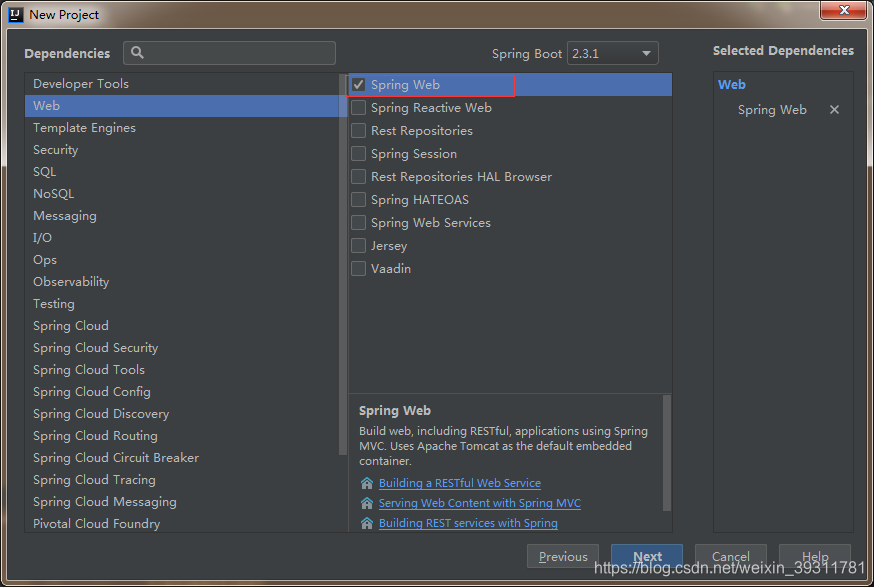This screenshot has height=587, width=874.
Task: Enable the Rest Repositories dependency
Action: pyautogui.click(x=358, y=130)
